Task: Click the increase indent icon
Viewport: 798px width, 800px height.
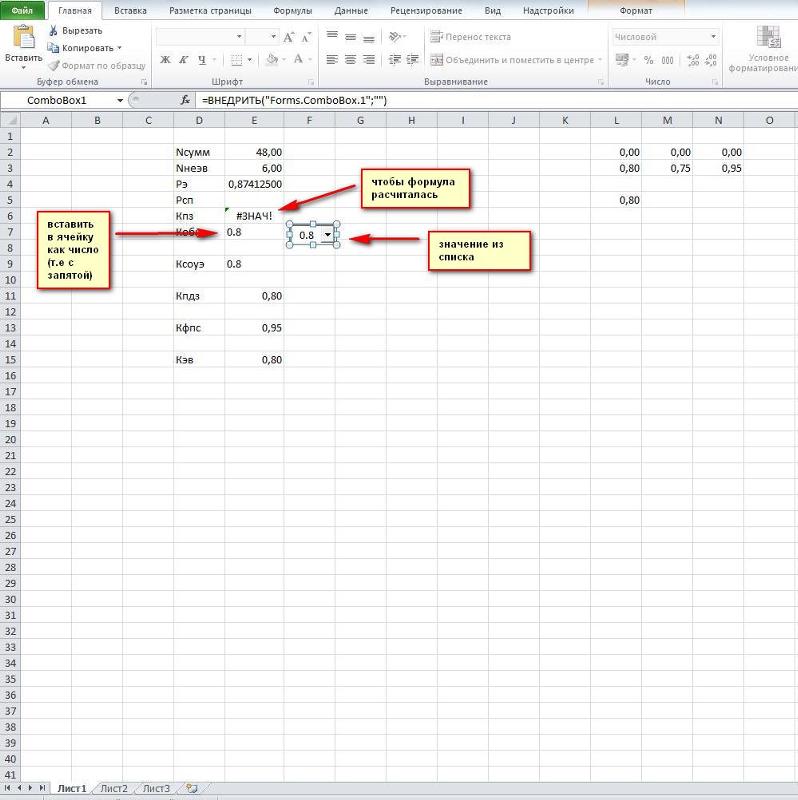Action: tap(412, 60)
